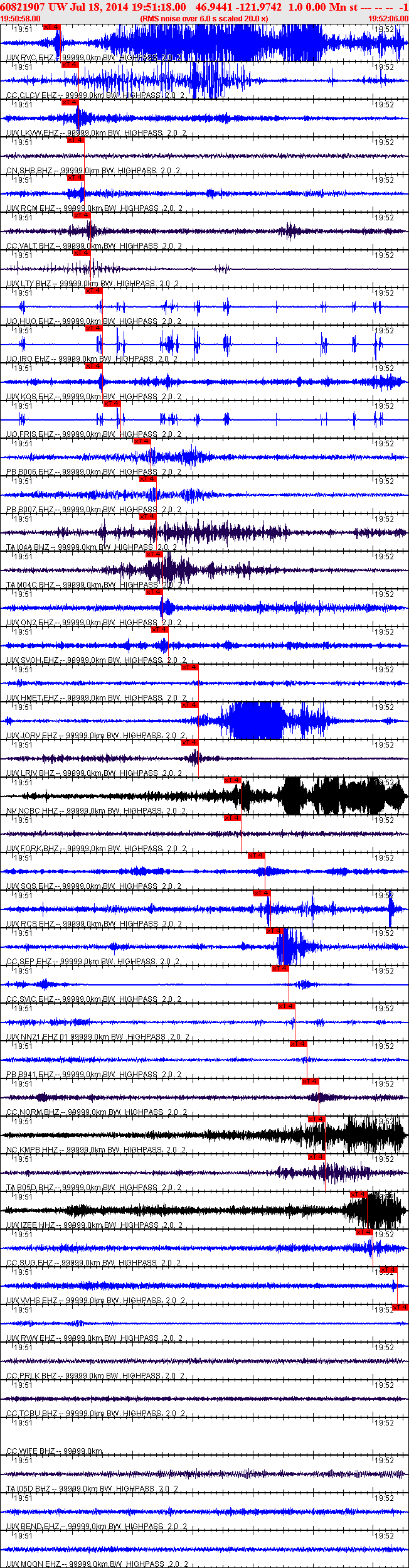Select the red pick flag on UW.LTY.BHZ trace
Image resolution: width=409 pixels, height=1568 pixels.
coord(82,253)
